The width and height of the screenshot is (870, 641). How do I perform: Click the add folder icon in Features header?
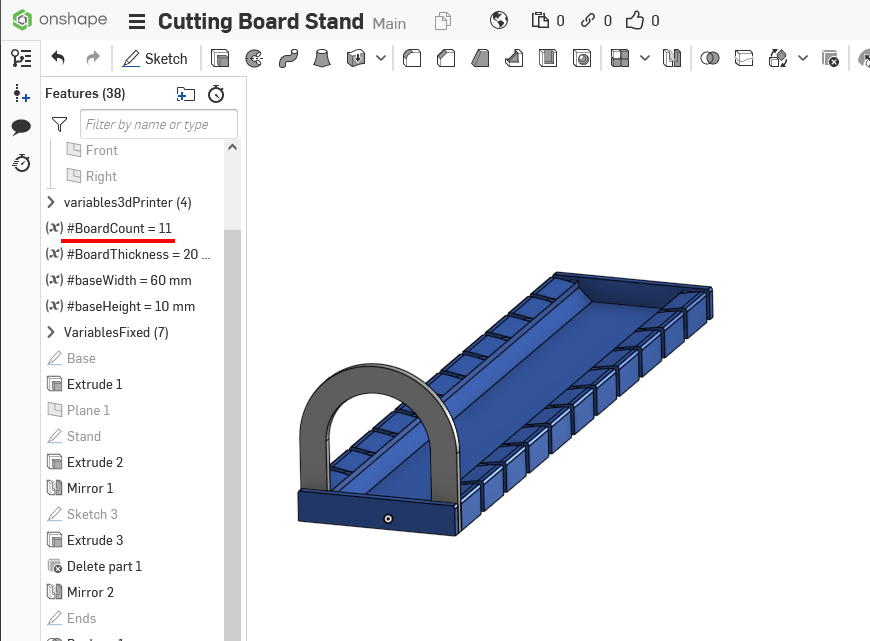coord(185,94)
